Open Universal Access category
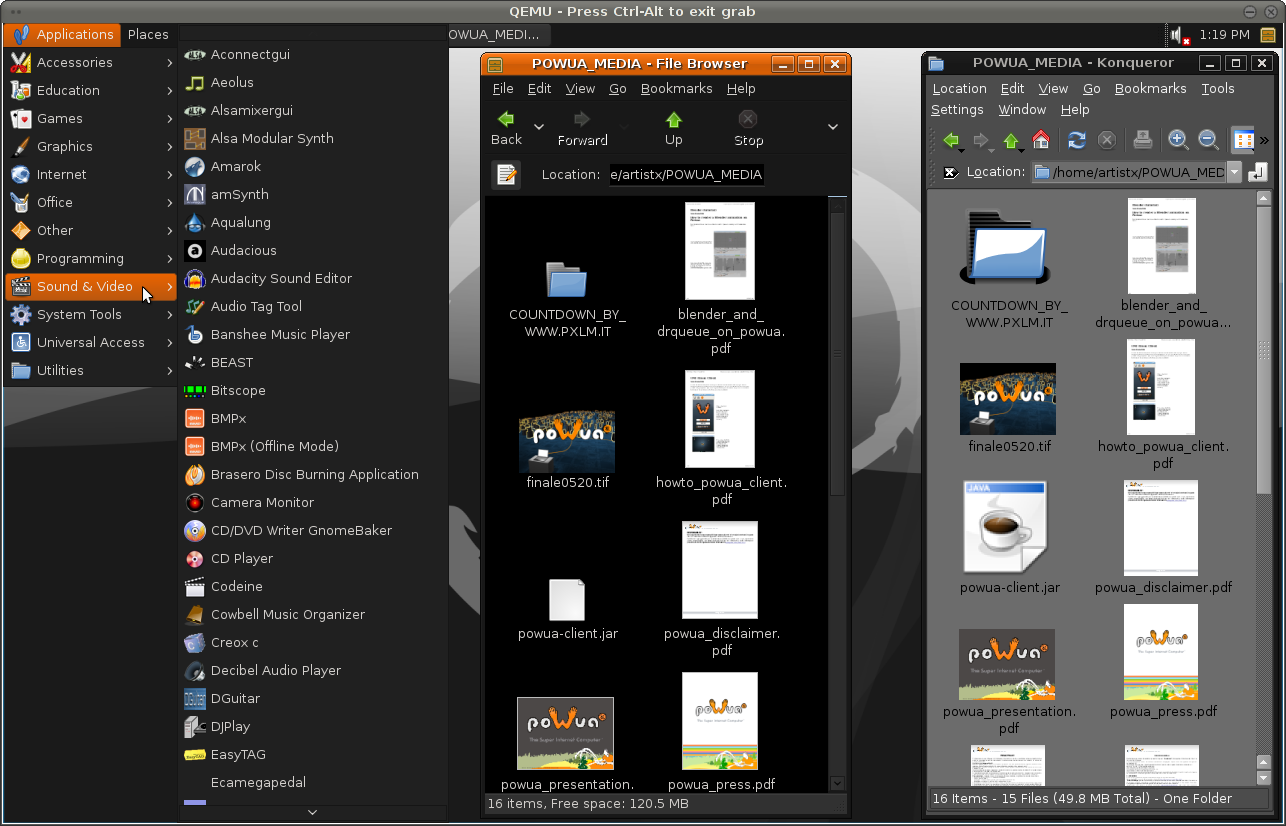The height and width of the screenshot is (826, 1286). [91, 342]
